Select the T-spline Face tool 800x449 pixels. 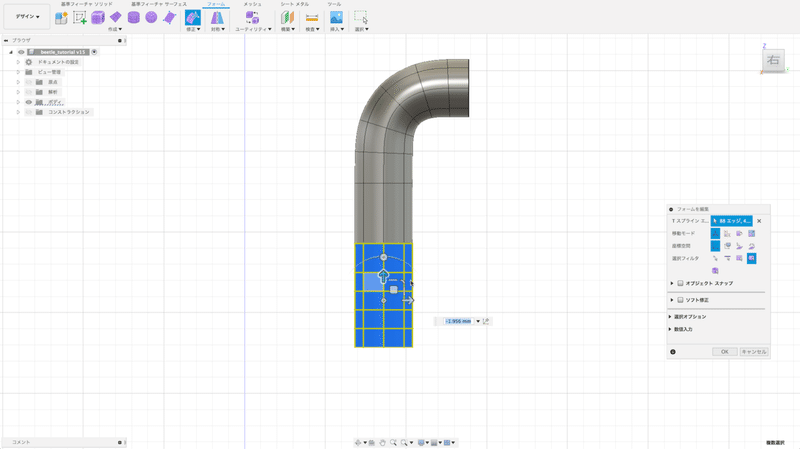click(x=169, y=18)
